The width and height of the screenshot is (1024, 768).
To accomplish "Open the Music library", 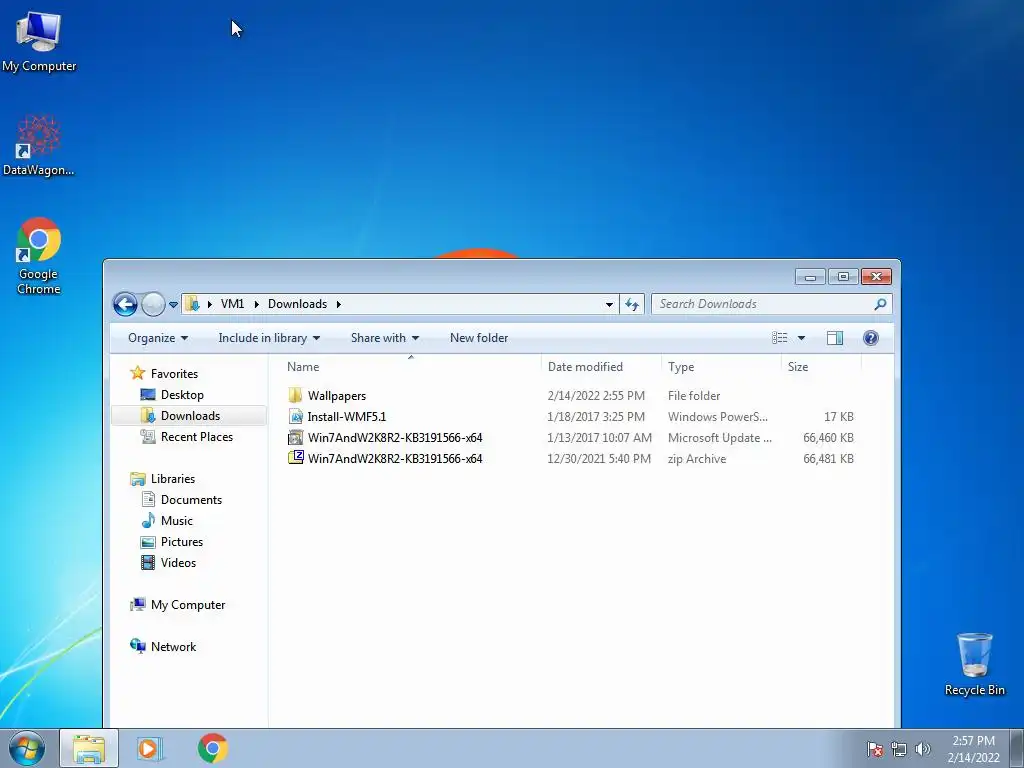I will pyautogui.click(x=176, y=520).
